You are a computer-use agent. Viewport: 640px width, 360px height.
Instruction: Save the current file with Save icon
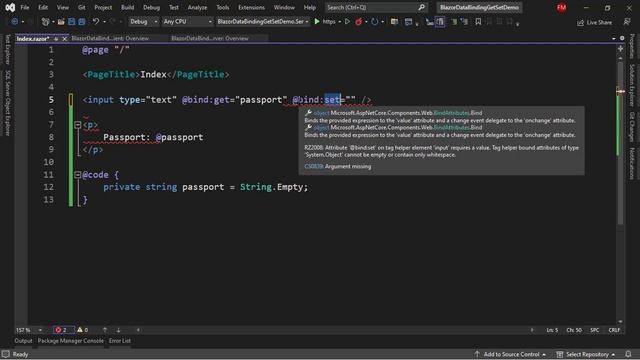(x=71, y=22)
